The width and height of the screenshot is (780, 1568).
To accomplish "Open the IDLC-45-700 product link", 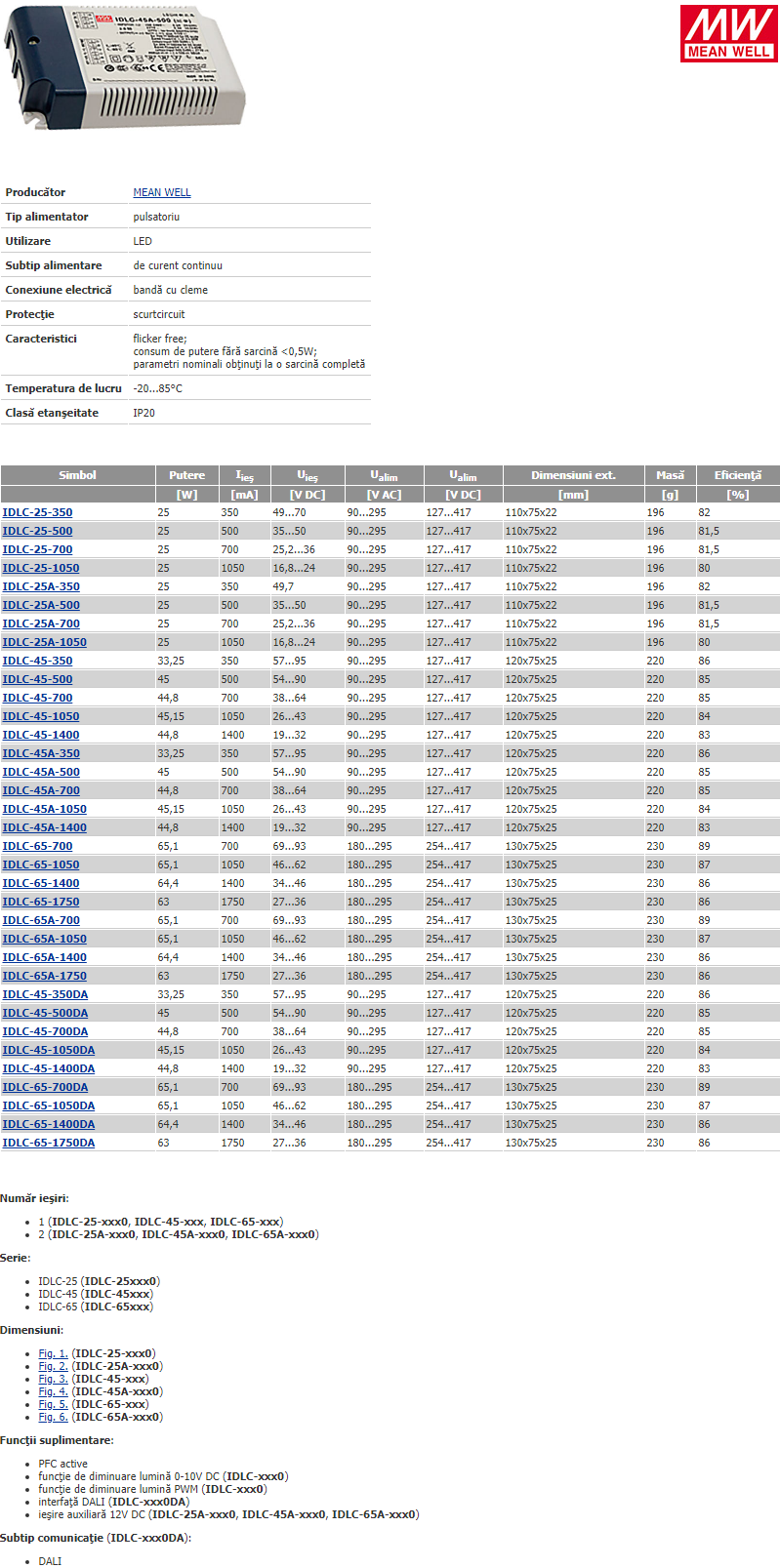I will point(37,698).
